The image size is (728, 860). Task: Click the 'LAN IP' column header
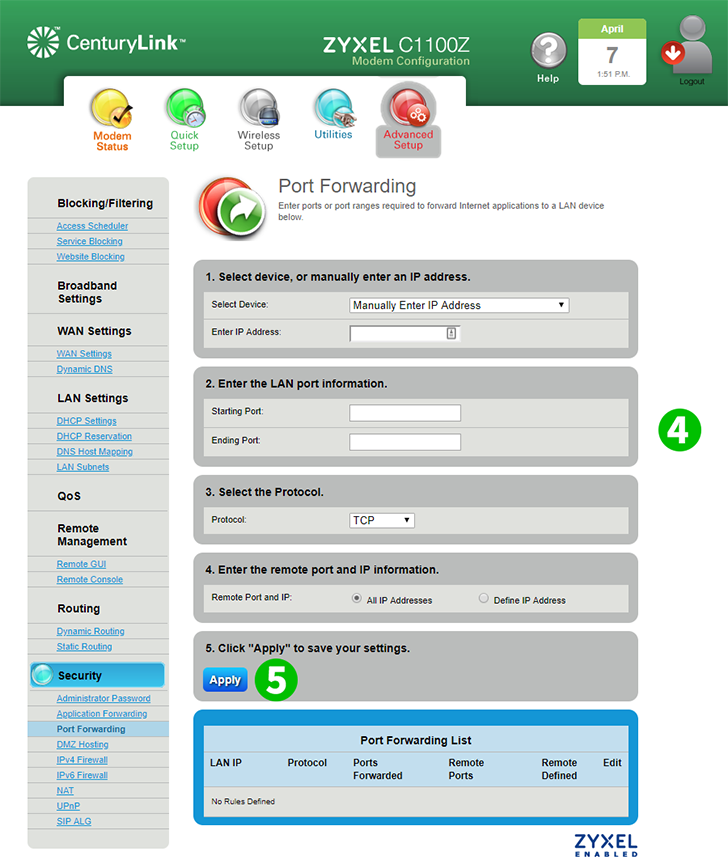[226, 763]
